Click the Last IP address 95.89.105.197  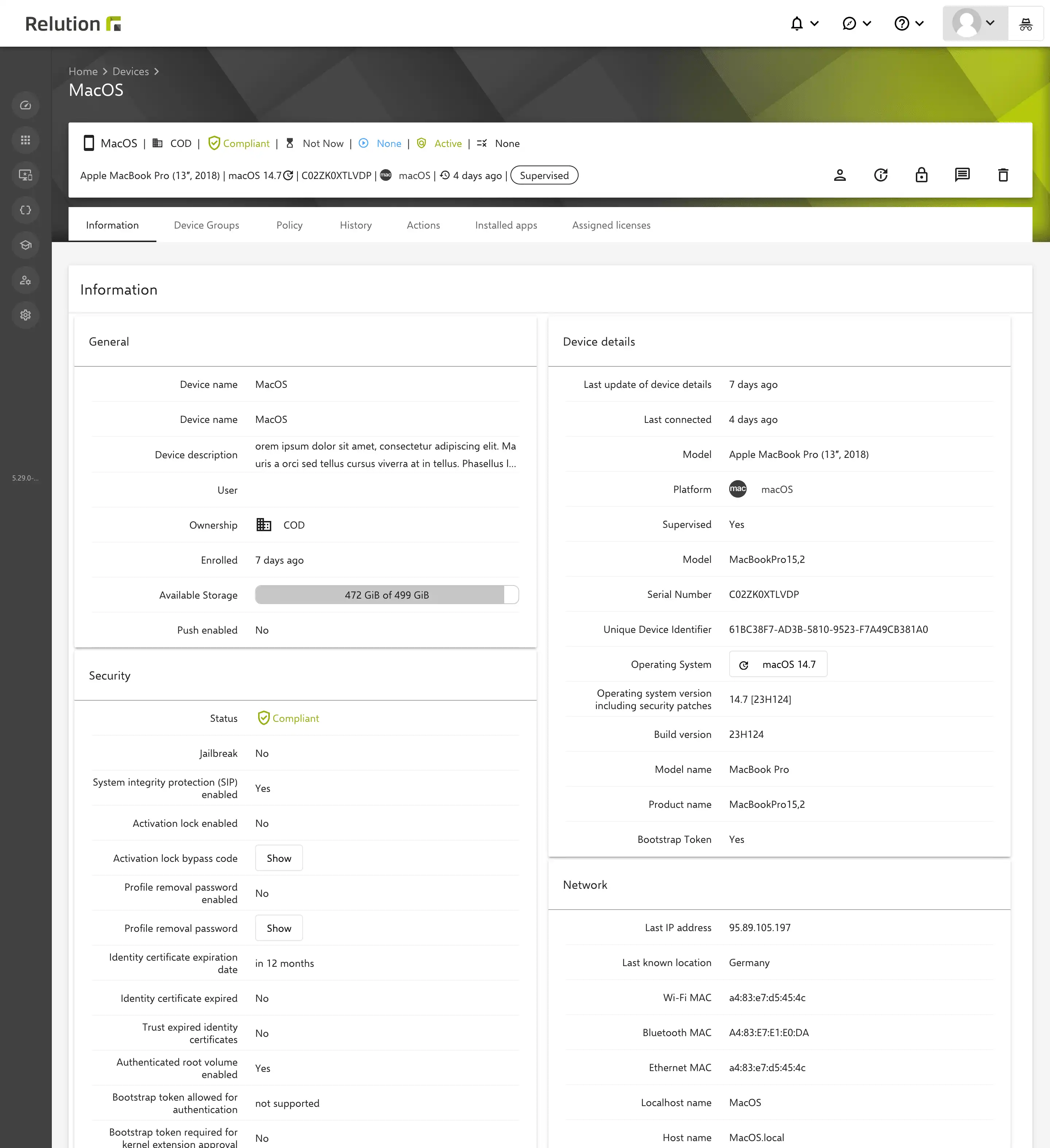pyautogui.click(x=760, y=928)
